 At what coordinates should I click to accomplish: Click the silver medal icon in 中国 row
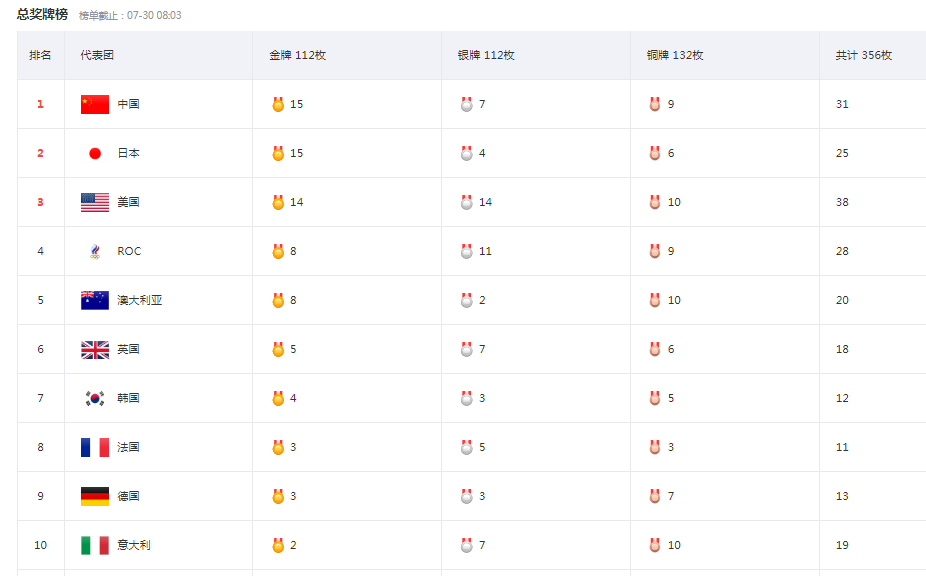tap(467, 105)
